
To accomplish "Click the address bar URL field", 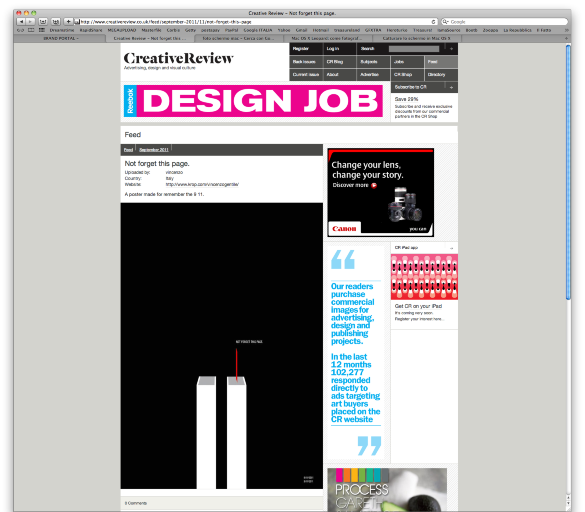I will pyautogui.click(x=256, y=22).
